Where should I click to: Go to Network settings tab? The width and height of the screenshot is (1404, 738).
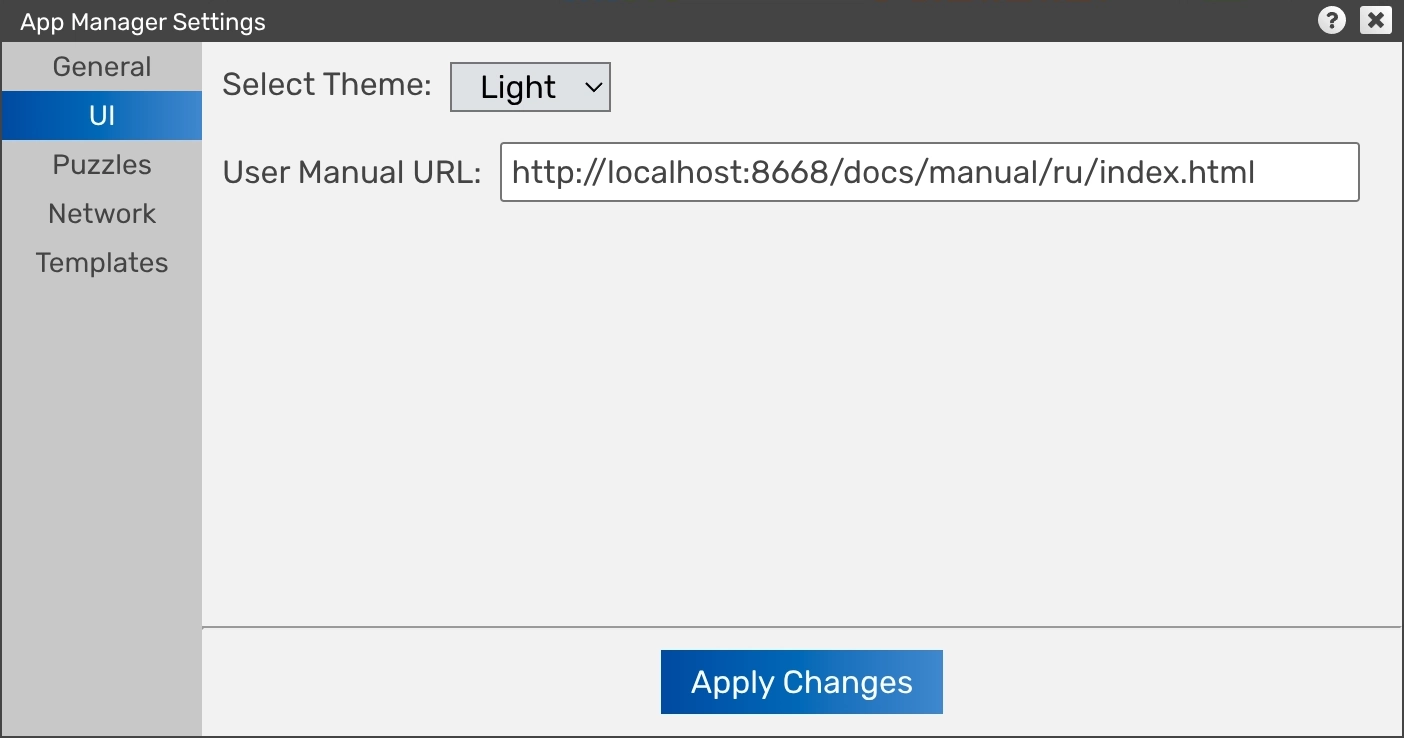coord(101,214)
